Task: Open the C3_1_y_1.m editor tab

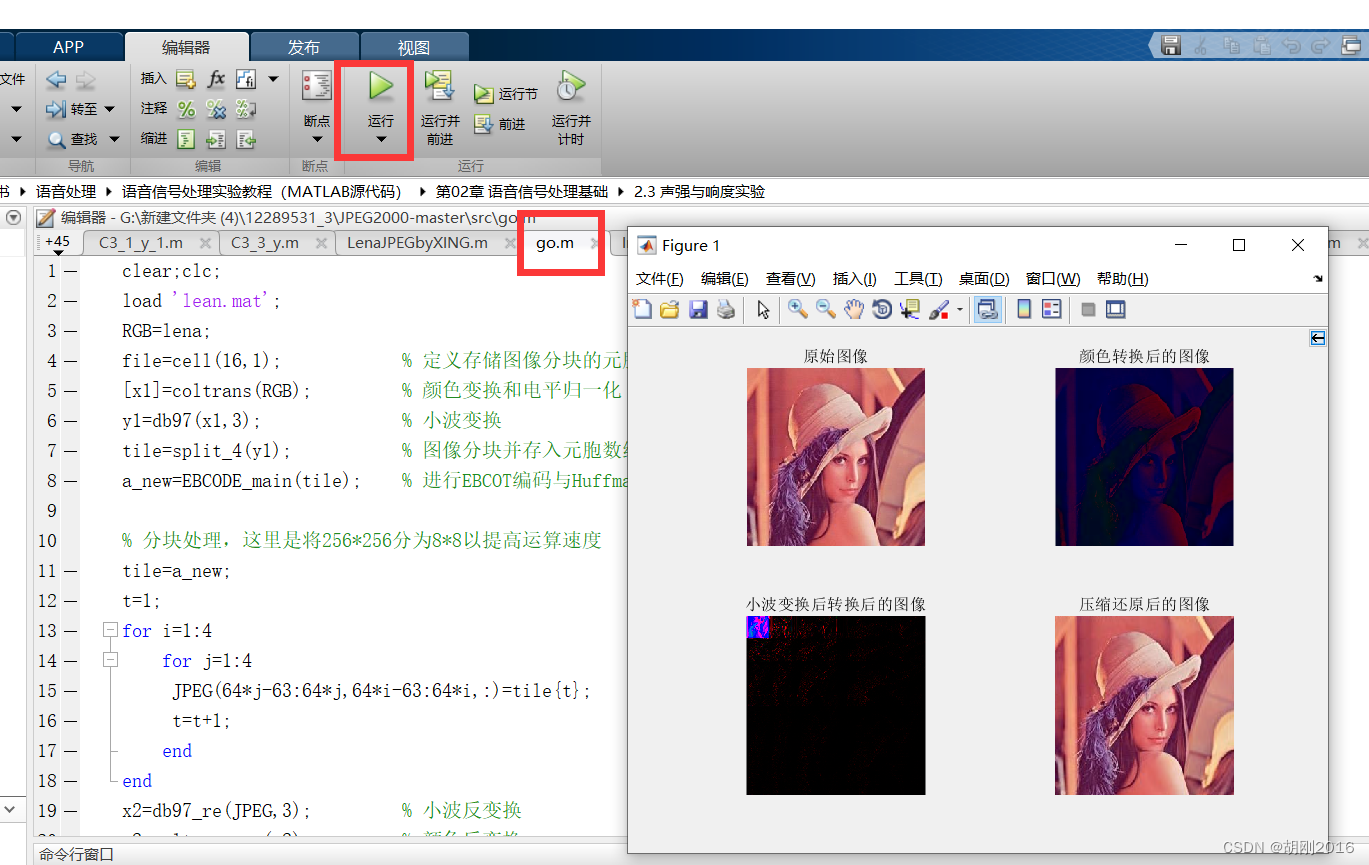Action: (x=141, y=242)
